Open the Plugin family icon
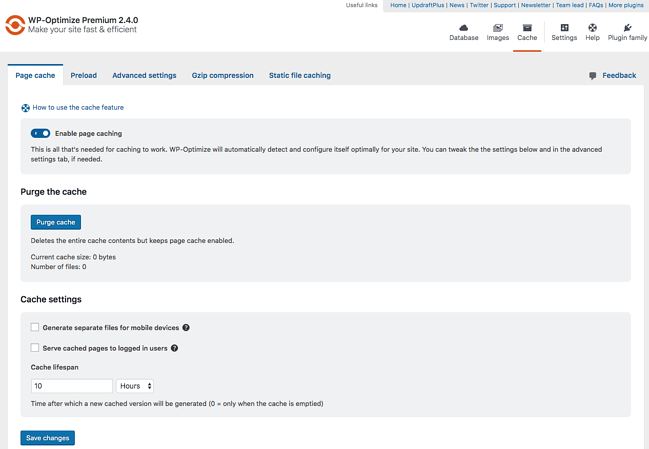This screenshot has height=449, width=649. (x=627, y=28)
